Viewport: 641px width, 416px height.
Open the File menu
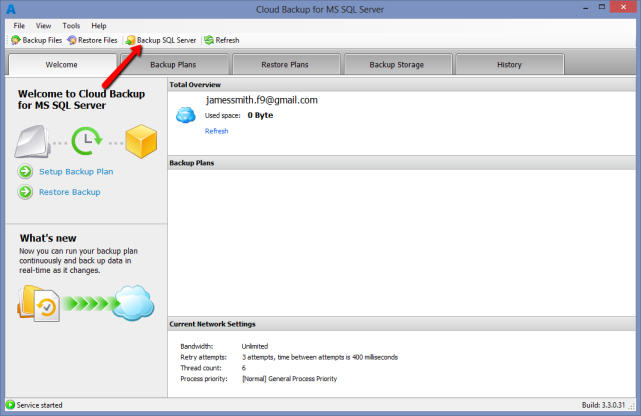click(20, 25)
